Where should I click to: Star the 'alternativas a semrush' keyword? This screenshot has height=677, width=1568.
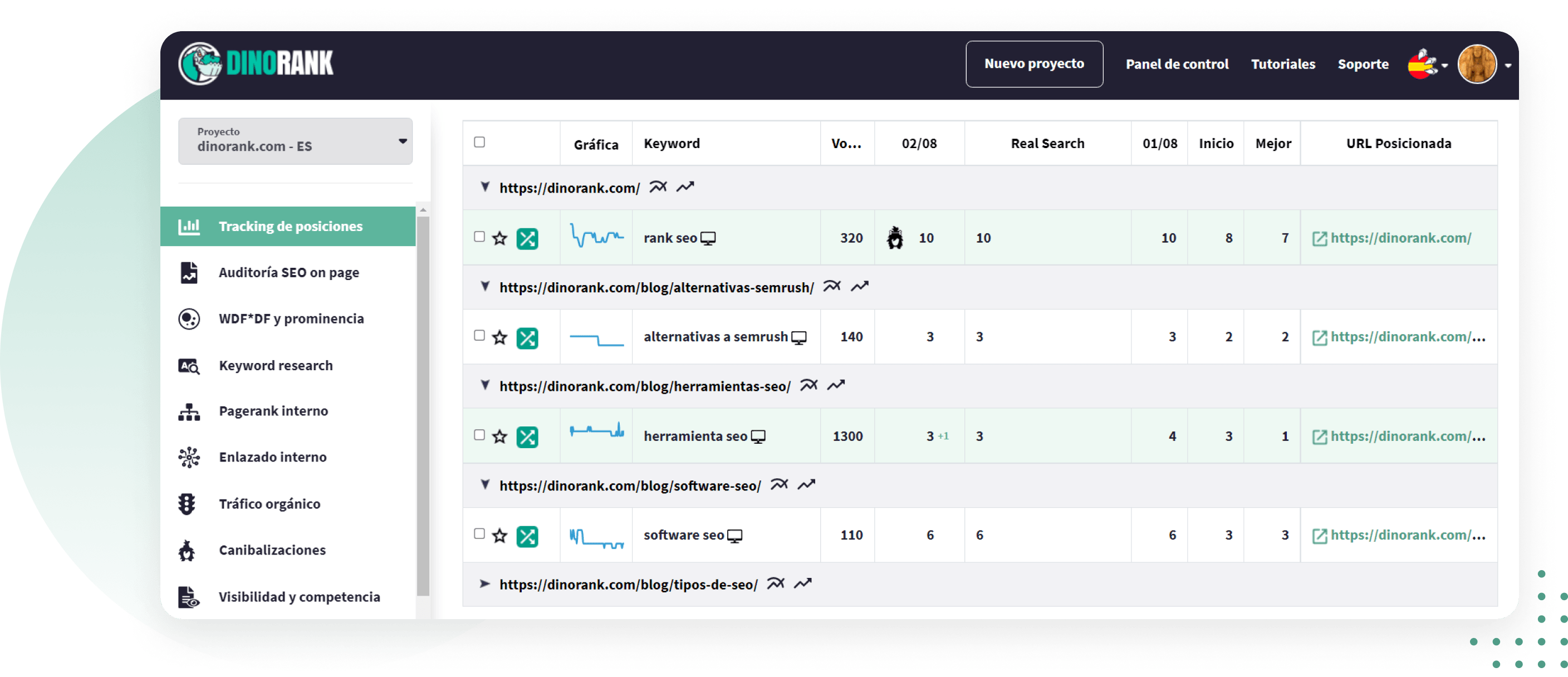[499, 337]
